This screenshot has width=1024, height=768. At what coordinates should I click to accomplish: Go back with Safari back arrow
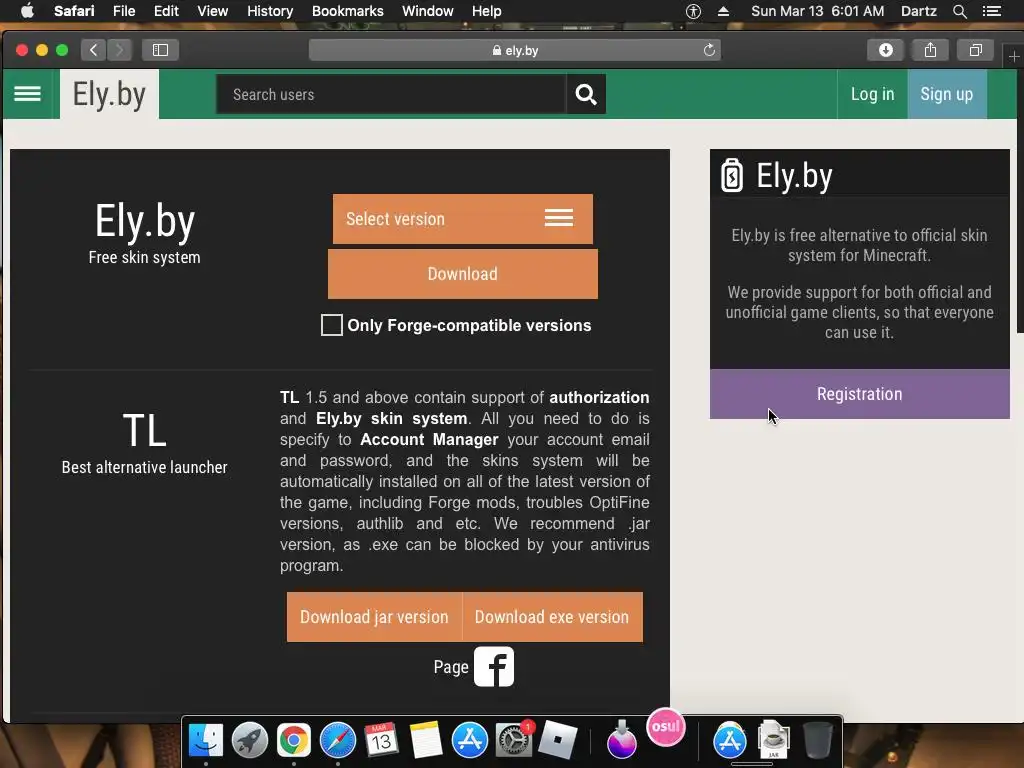93,50
